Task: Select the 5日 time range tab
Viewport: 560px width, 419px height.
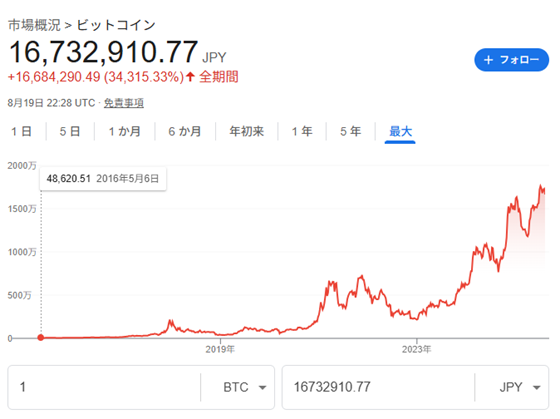Action: [x=70, y=131]
